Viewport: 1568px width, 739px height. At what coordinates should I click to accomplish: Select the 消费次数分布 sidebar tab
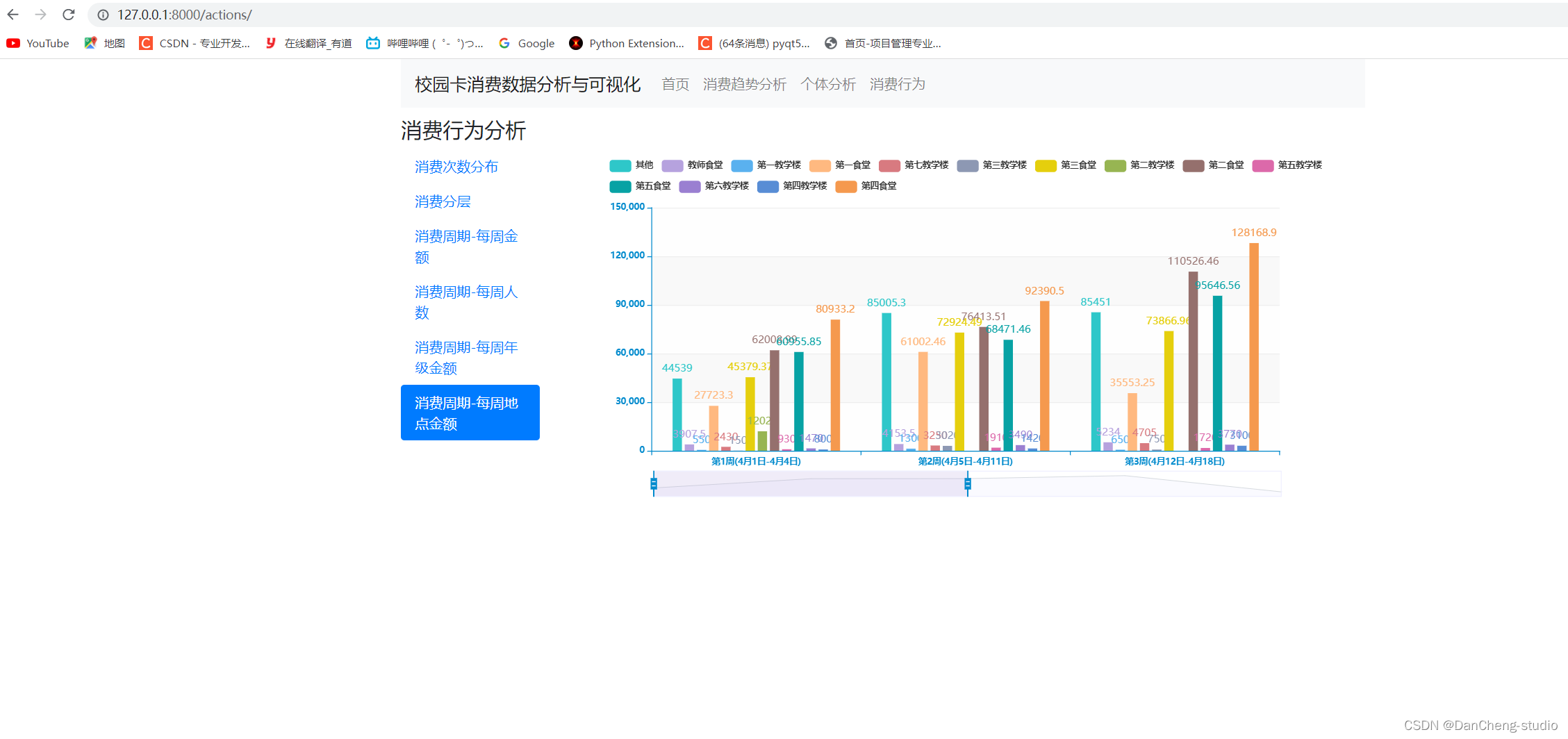click(470, 167)
